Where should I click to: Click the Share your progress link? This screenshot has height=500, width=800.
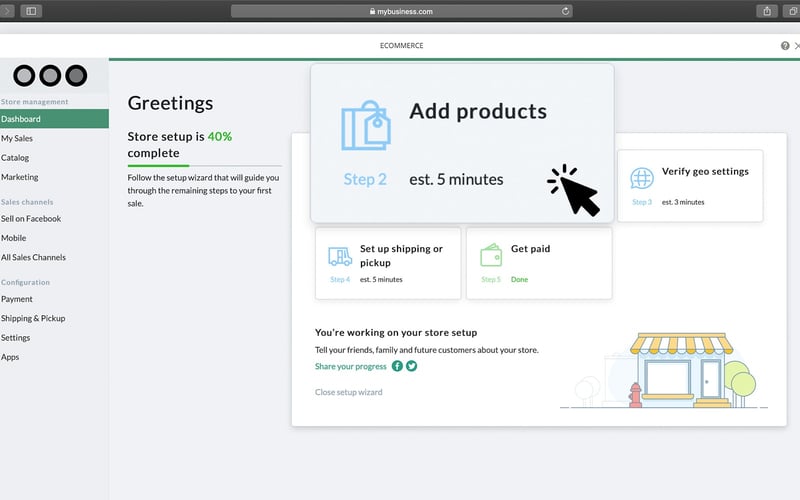351,366
